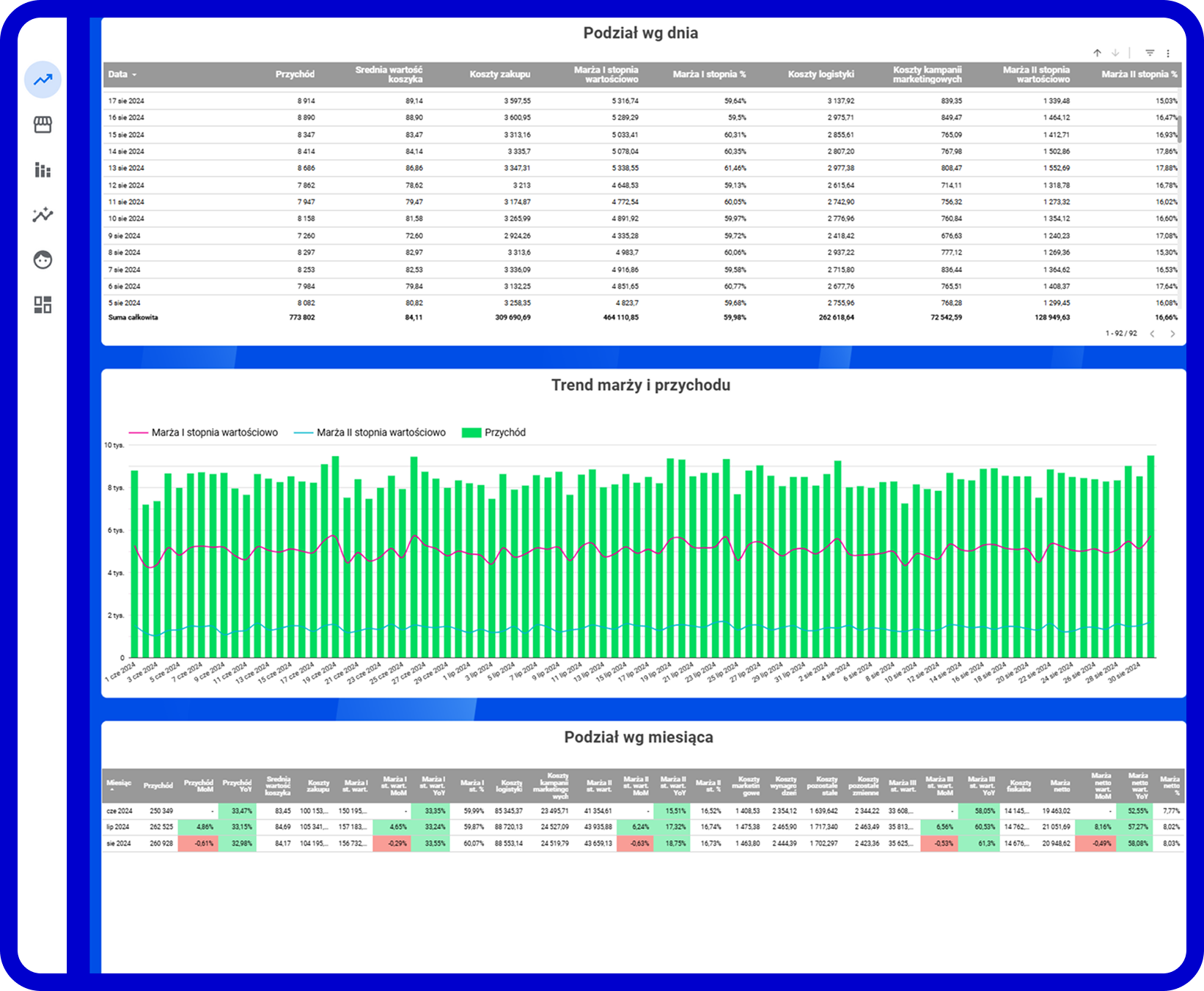Open the bar chart report icon in sidebar
The width and height of the screenshot is (1204, 991).
(x=42, y=170)
